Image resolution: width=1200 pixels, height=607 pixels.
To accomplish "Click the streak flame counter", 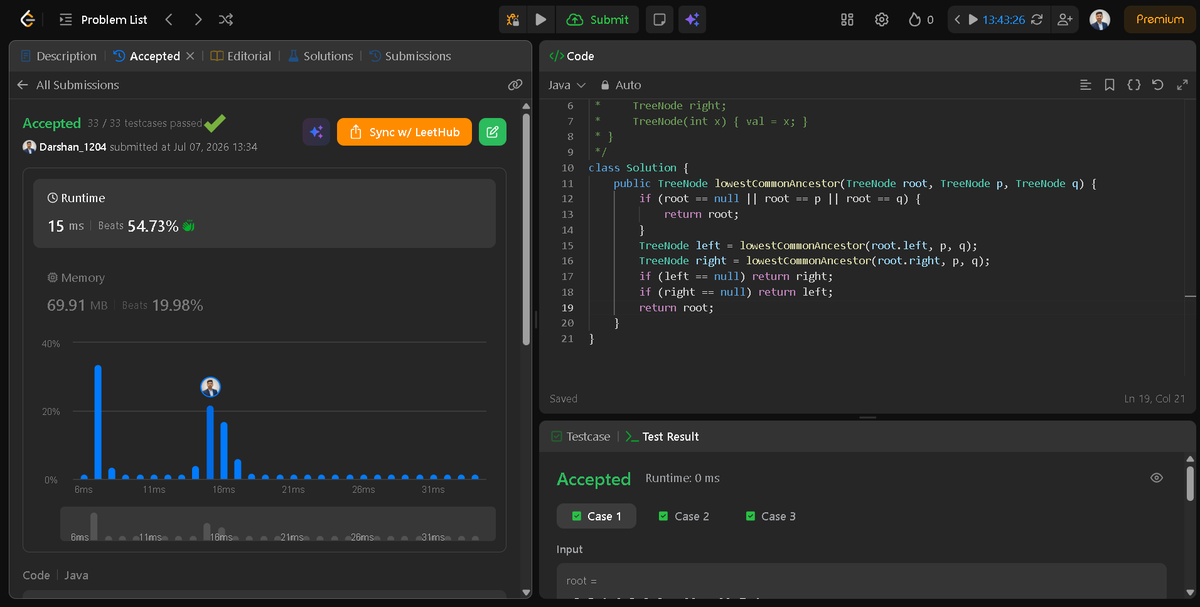I will tap(921, 19).
